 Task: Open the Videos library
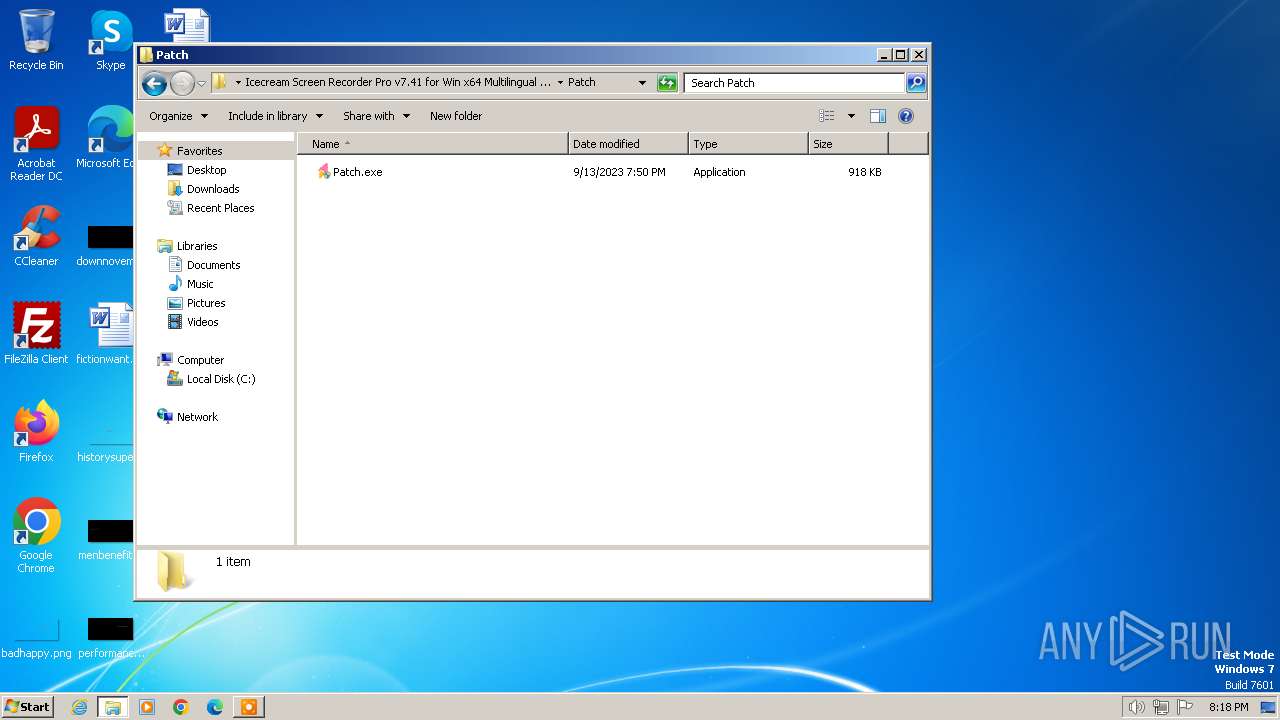[x=202, y=322]
